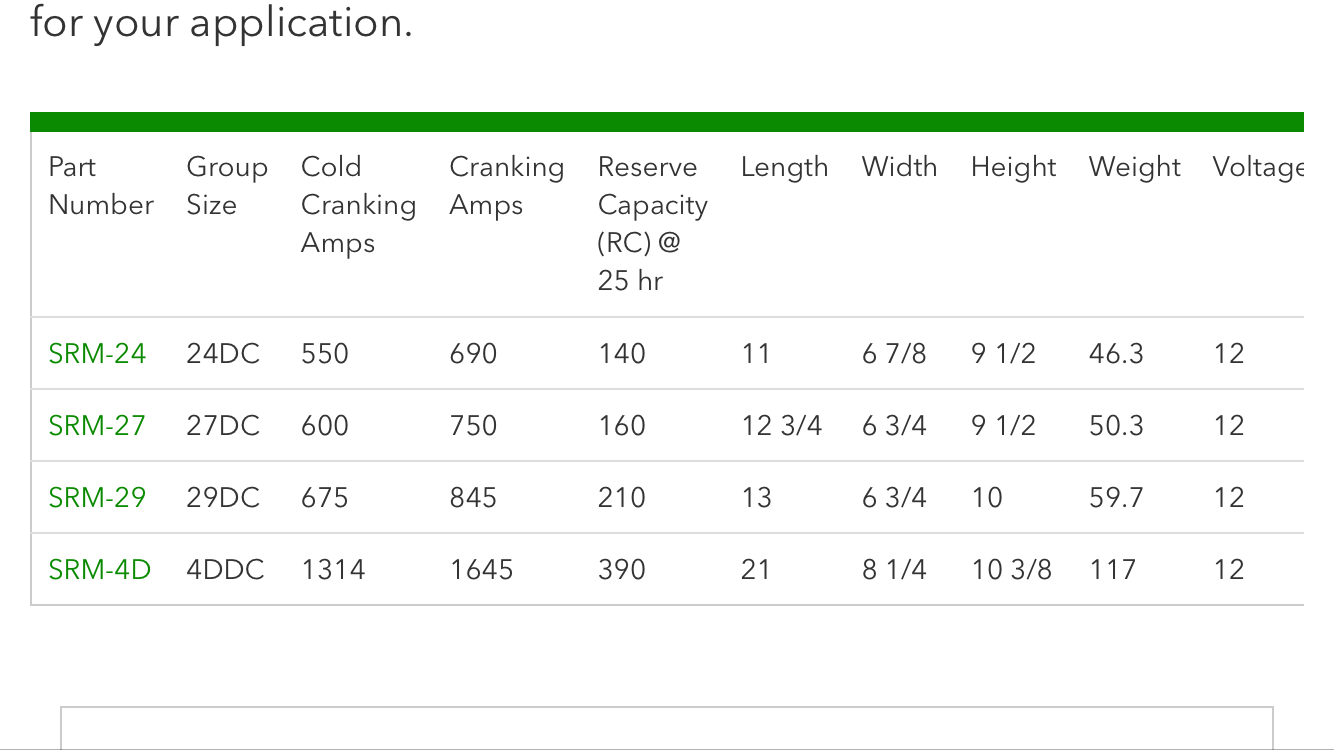The height and width of the screenshot is (750, 1334).
Task: Click the Weight column header
Action: (1134, 167)
